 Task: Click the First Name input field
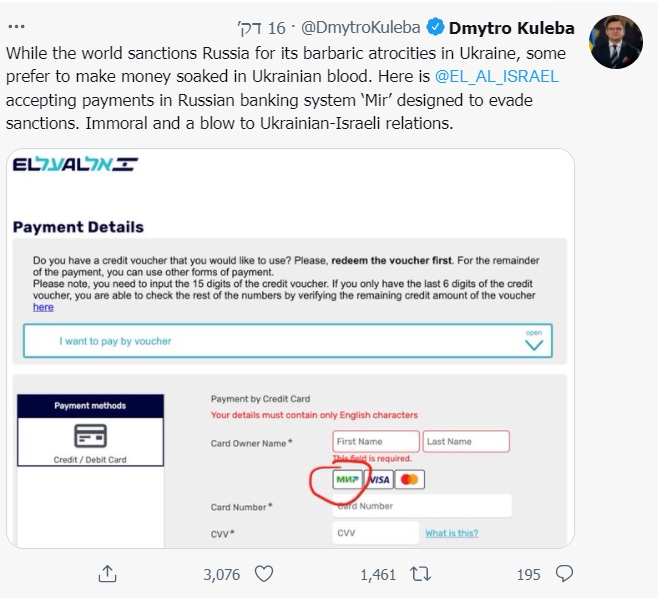pyautogui.click(x=375, y=441)
